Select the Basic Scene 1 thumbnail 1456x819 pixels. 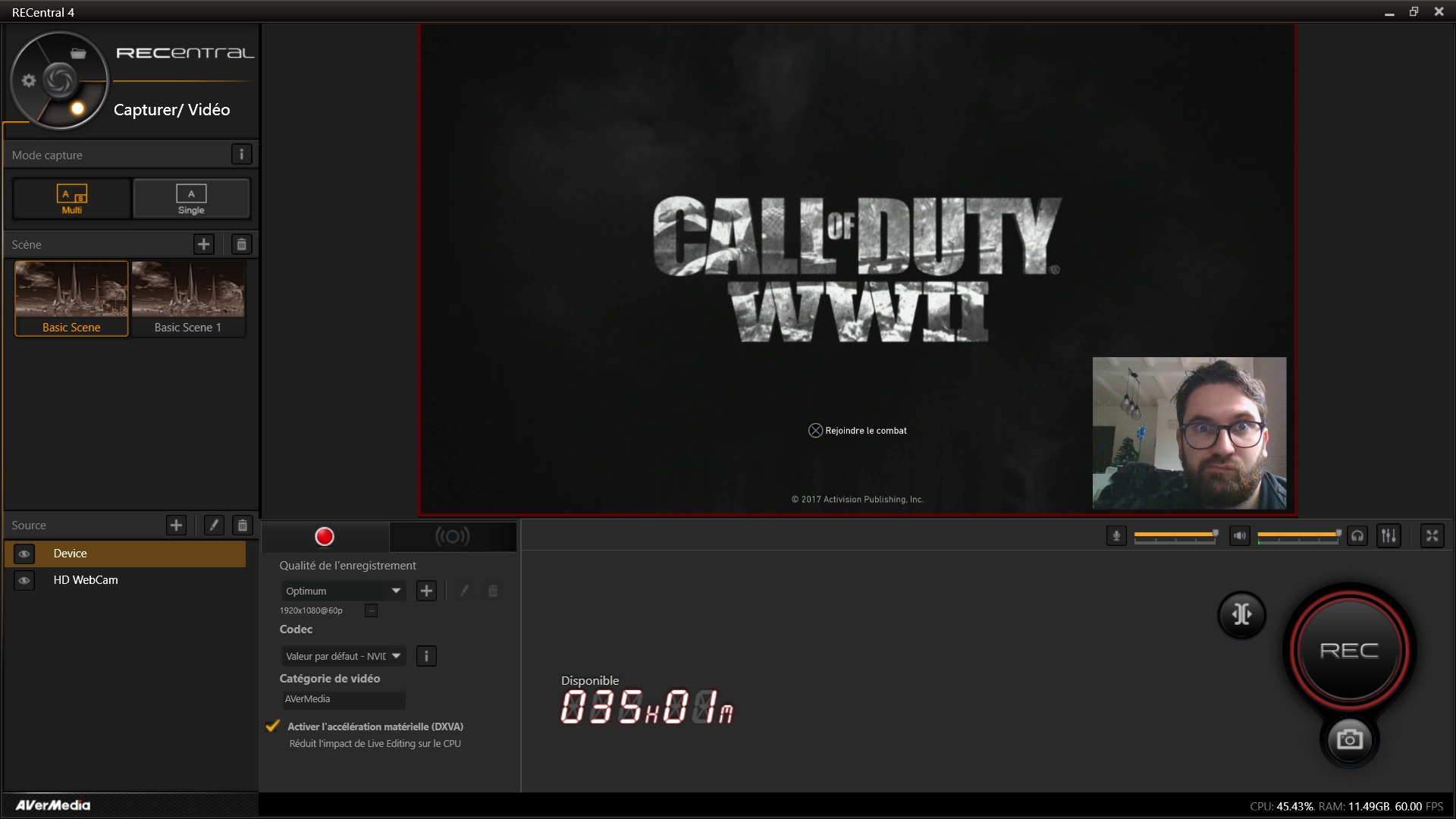[188, 298]
